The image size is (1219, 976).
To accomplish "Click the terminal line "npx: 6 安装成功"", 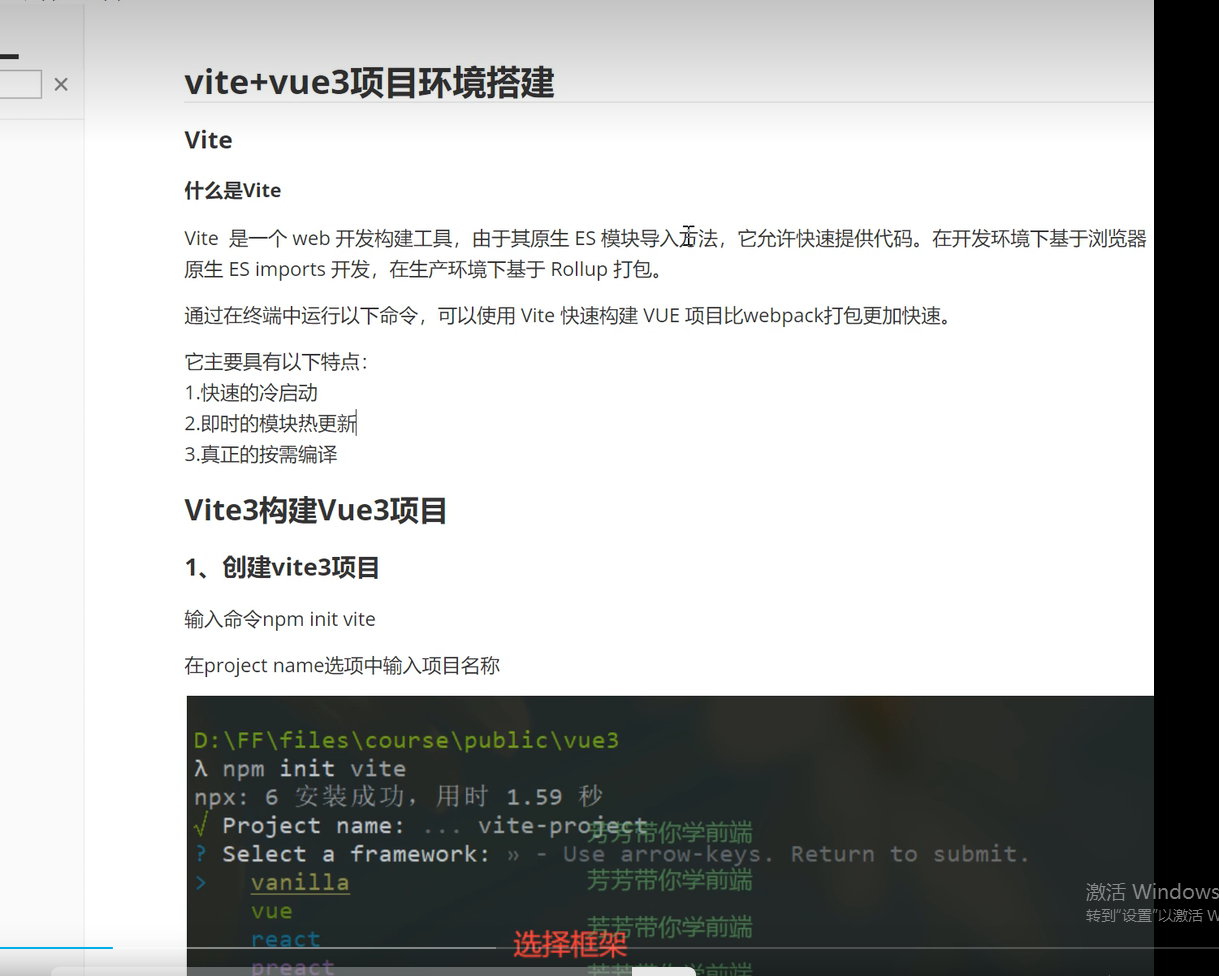I will coord(399,796).
